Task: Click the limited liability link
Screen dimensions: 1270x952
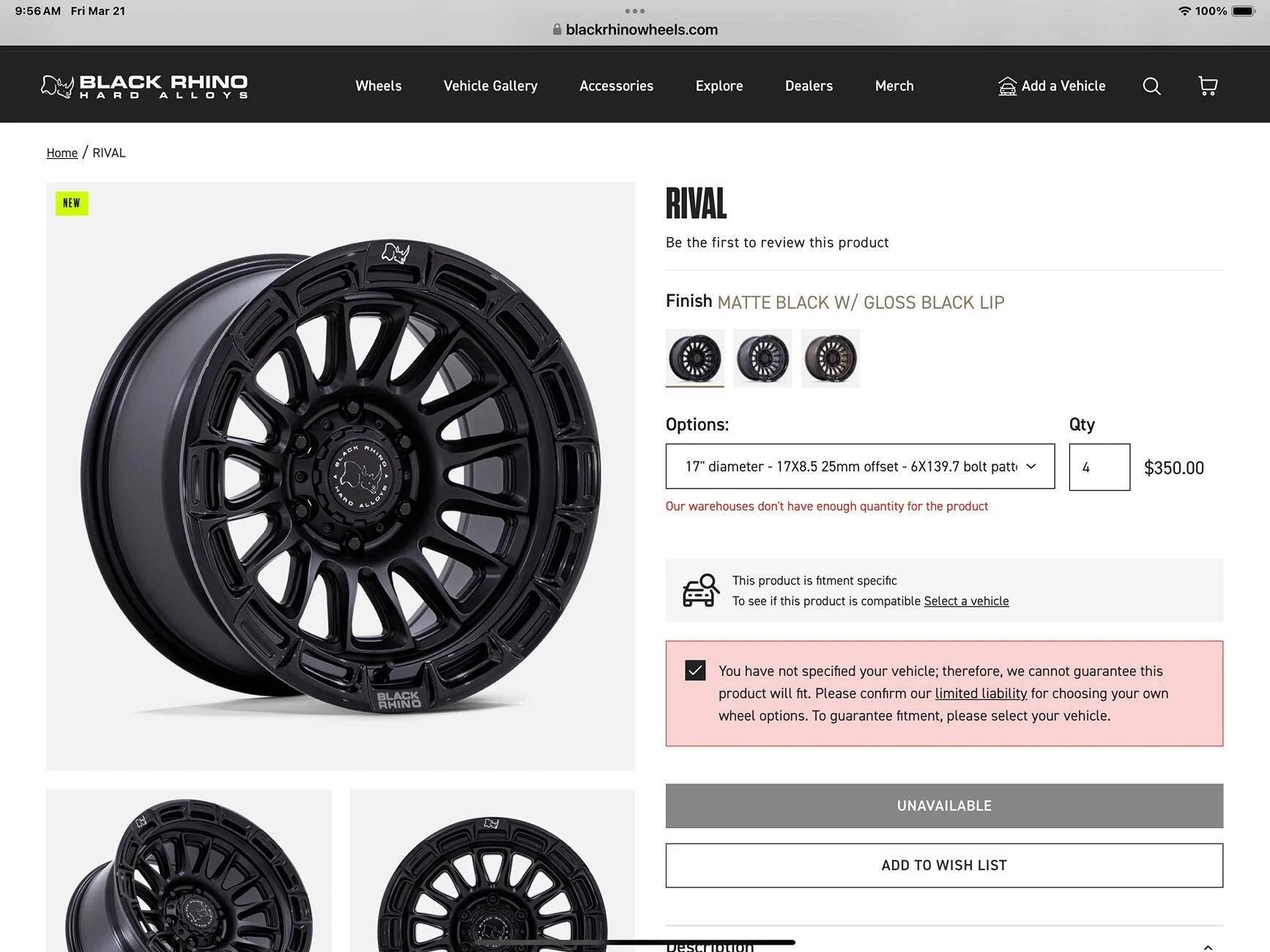Action: click(x=981, y=693)
